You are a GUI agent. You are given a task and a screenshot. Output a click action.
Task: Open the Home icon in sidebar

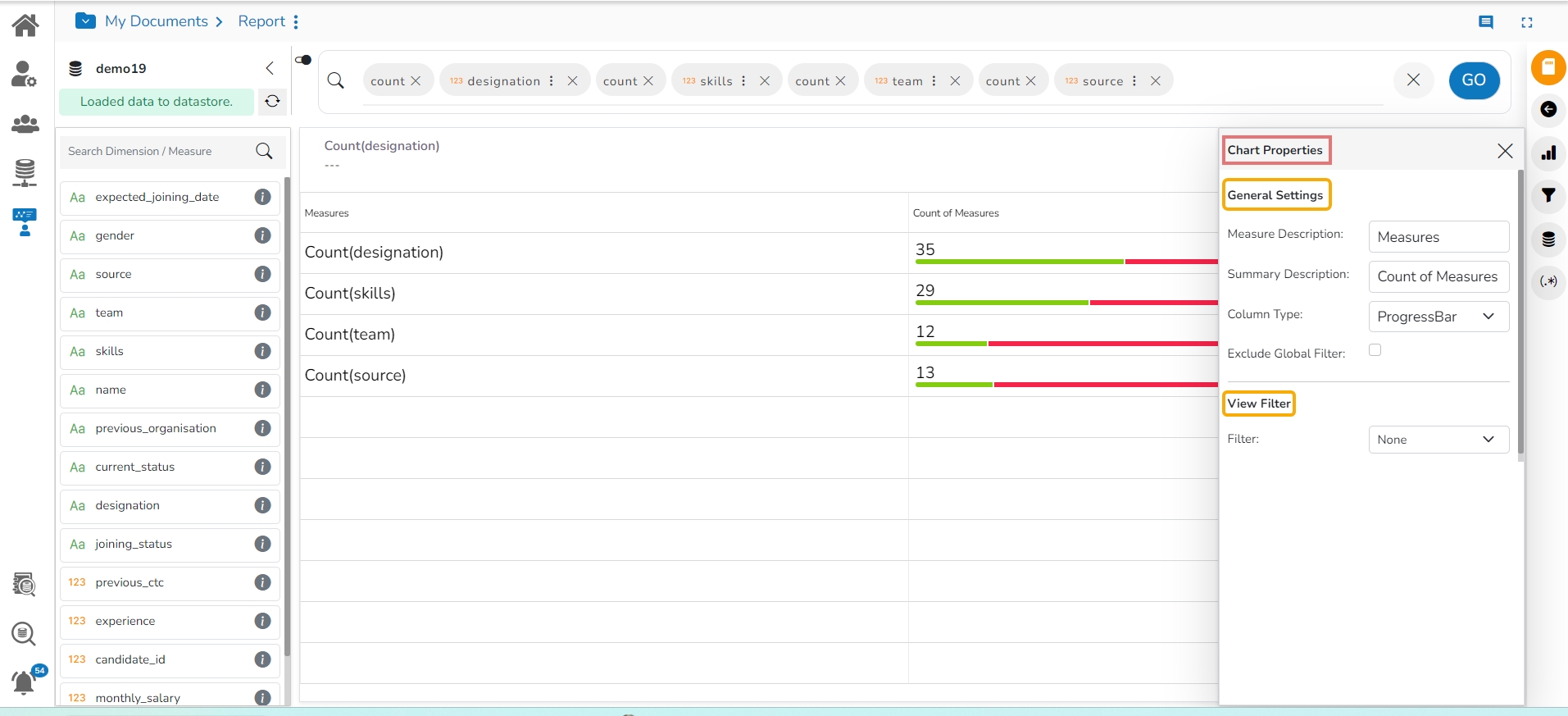(25, 25)
